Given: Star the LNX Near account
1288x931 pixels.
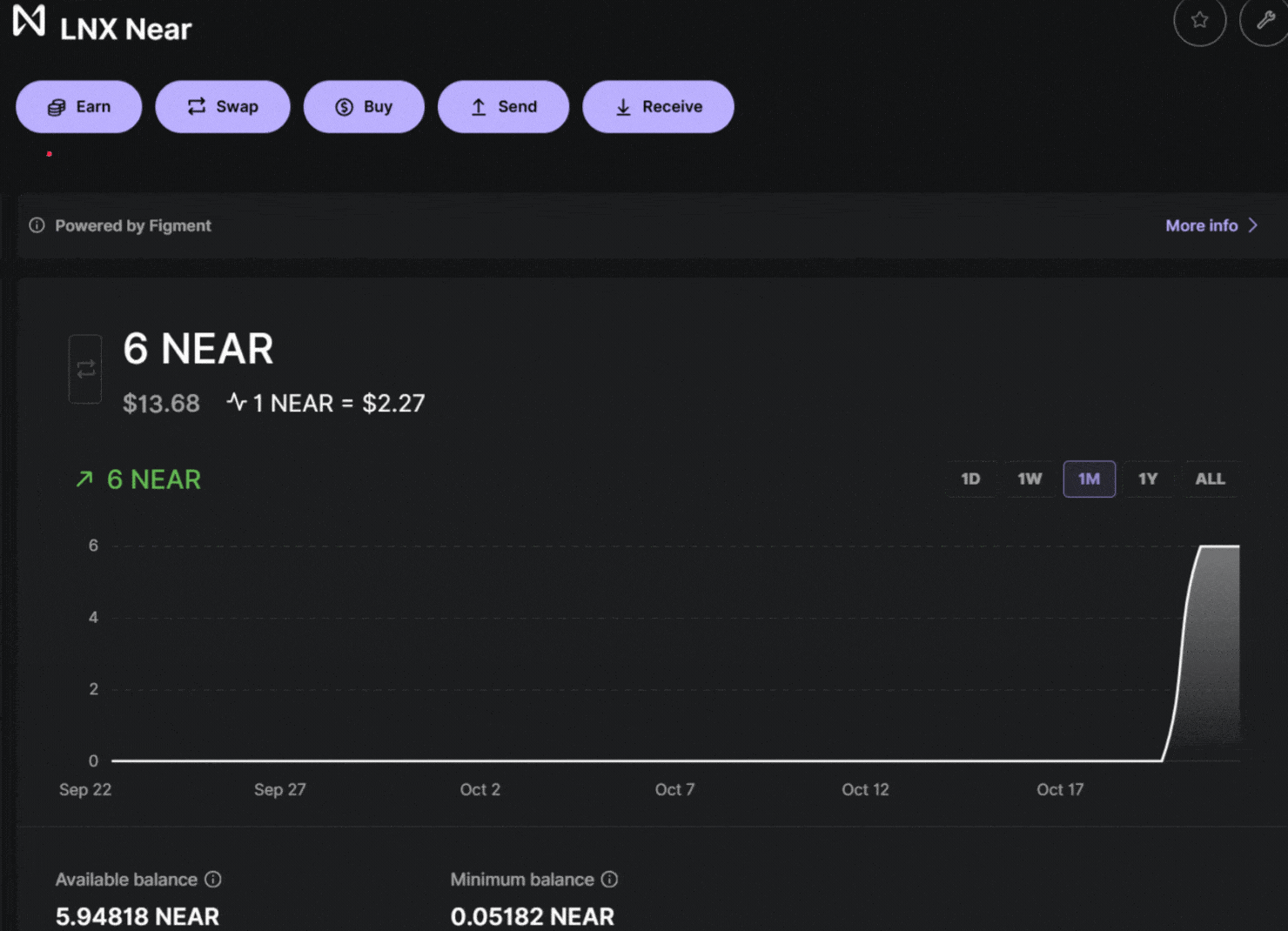Looking at the screenshot, I should pos(1199,20).
